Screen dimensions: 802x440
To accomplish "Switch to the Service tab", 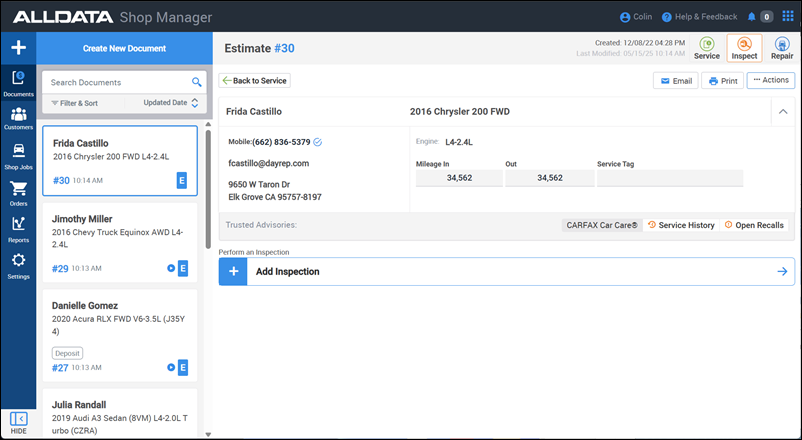I will (x=706, y=48).
